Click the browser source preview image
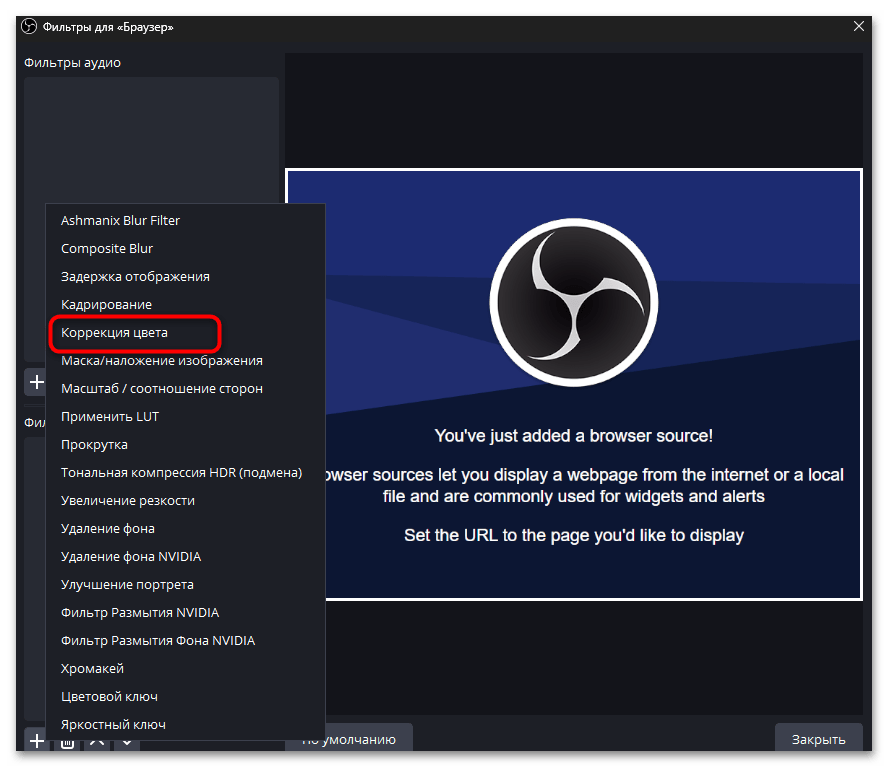The width and height of the screenshot is (888, 767). (574, 384)
